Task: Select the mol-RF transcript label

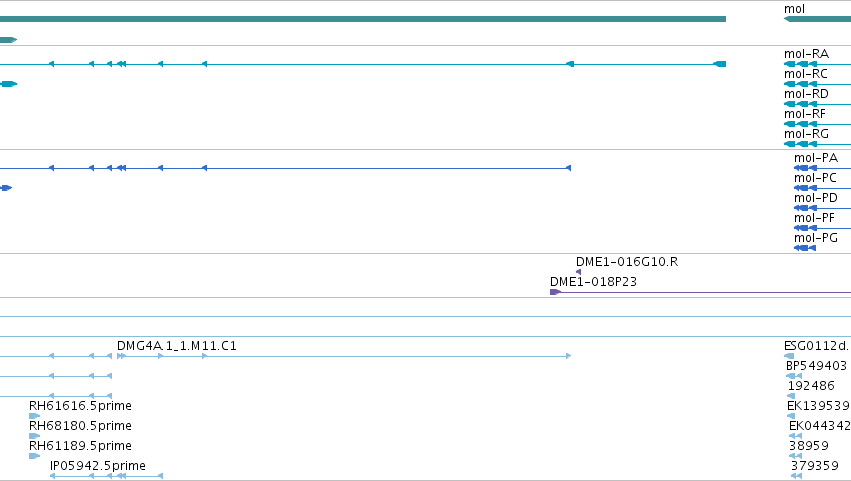Action: (x=804, y=114)
